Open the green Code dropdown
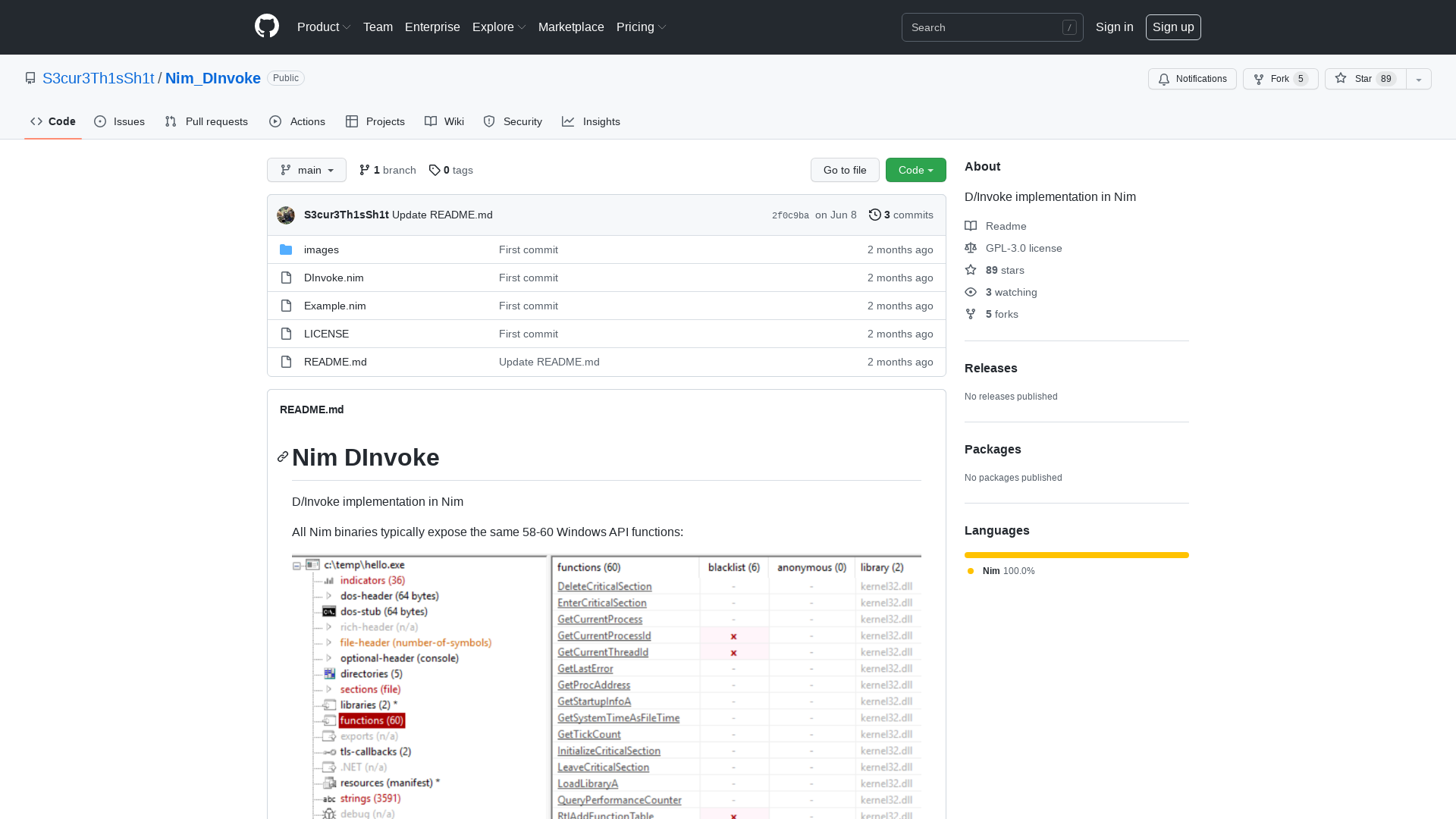Viewport: 1456px width, 819px height. coord(915,170)
